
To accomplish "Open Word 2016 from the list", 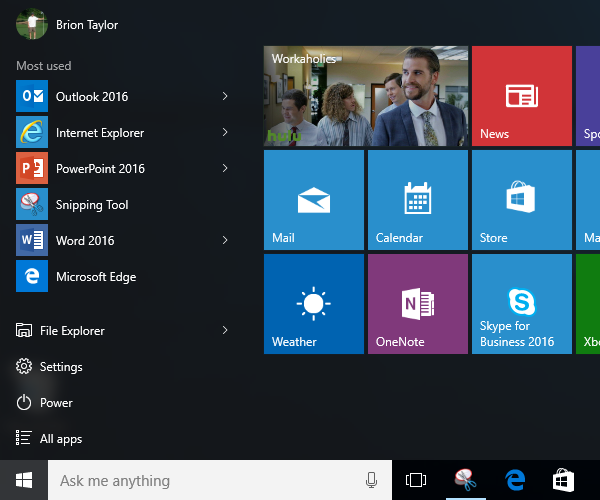I will [122, 240].
